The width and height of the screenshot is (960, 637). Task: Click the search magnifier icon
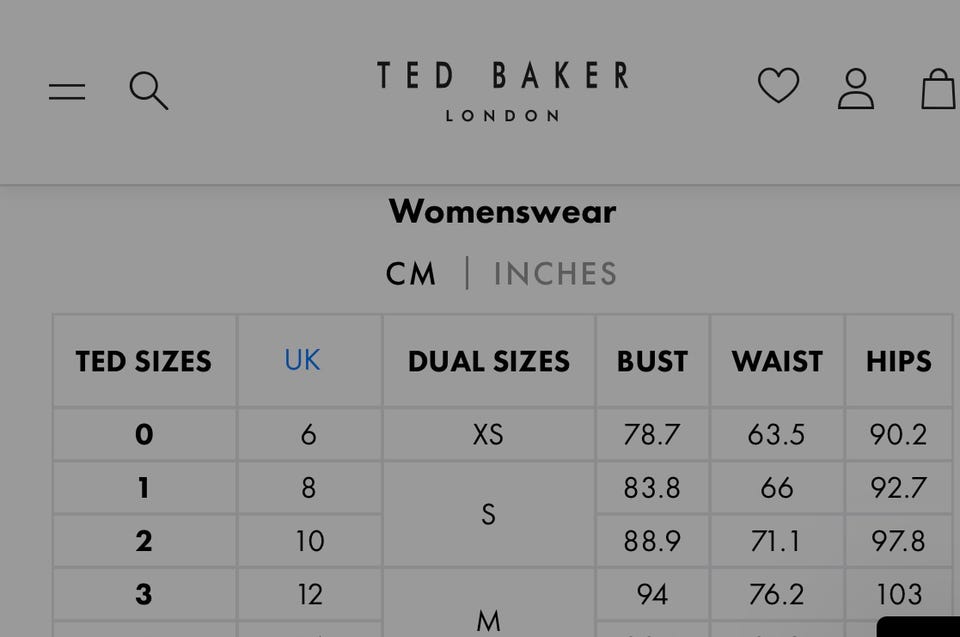tap(148, 90)
